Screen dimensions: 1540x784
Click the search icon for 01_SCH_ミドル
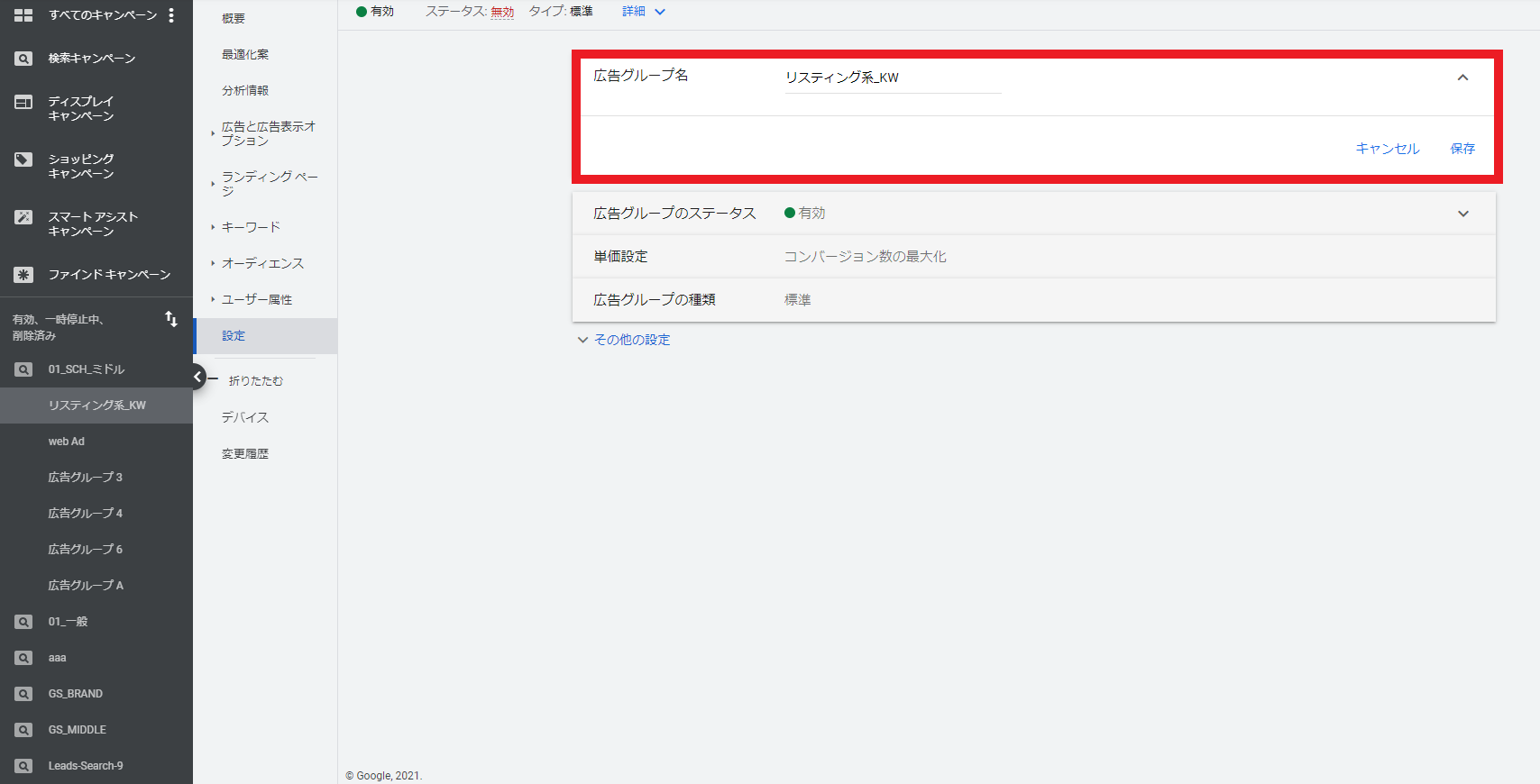click(x=23, y=369)
